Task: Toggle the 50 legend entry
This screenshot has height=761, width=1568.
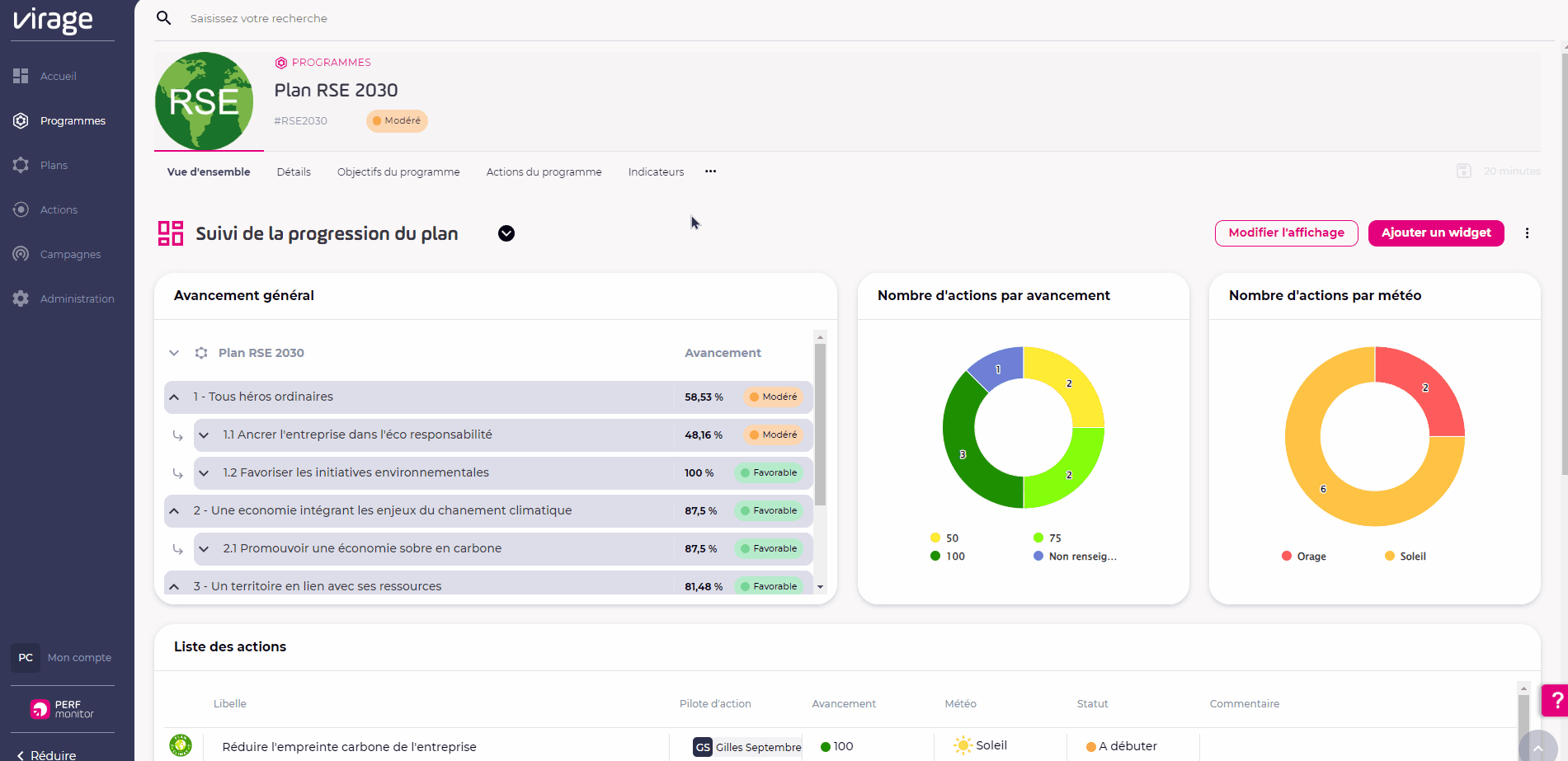Action: pyautogui.click(x=944, y=538)
